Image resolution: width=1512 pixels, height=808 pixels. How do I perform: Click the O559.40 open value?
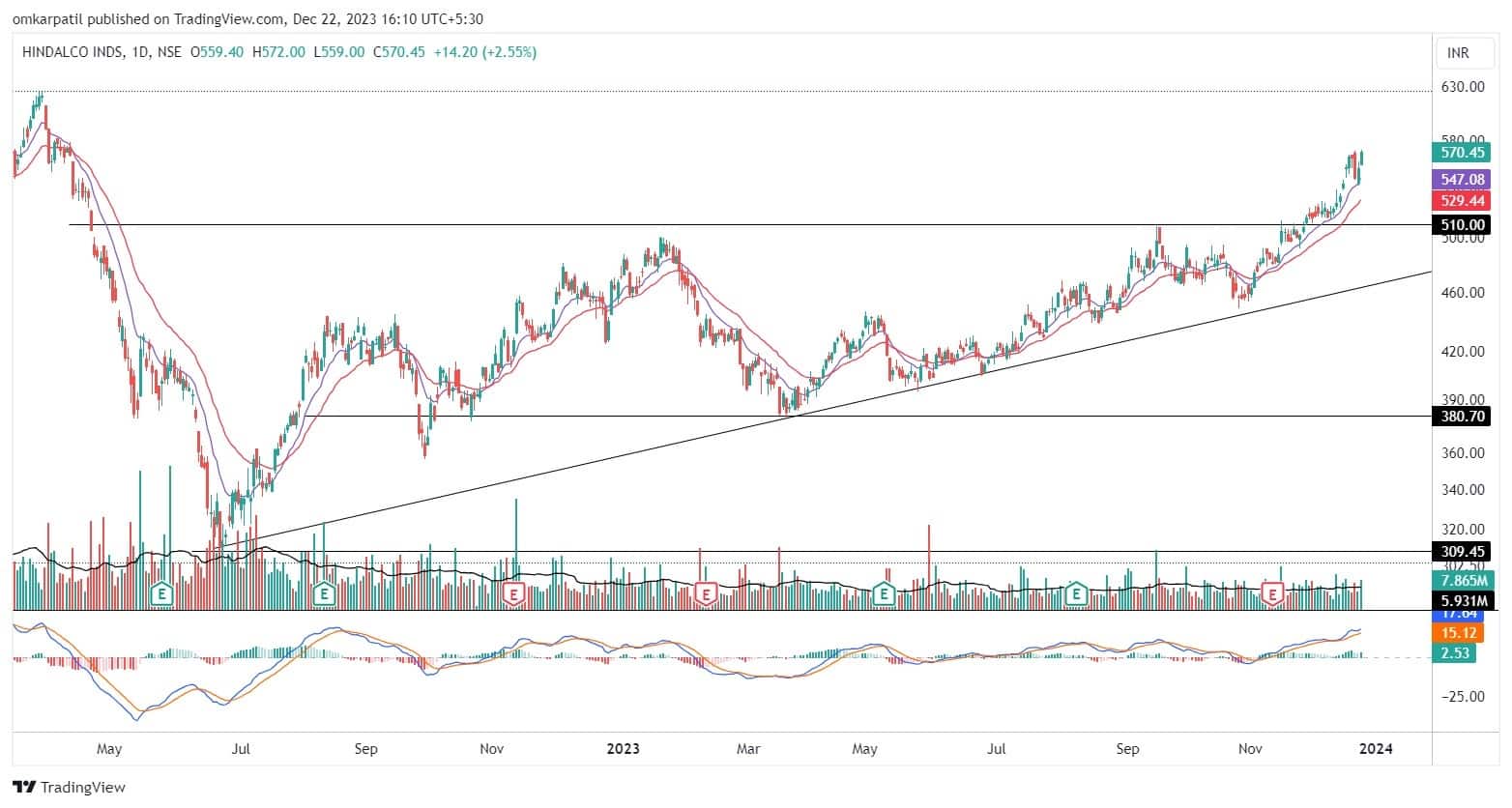coord(218,52)
